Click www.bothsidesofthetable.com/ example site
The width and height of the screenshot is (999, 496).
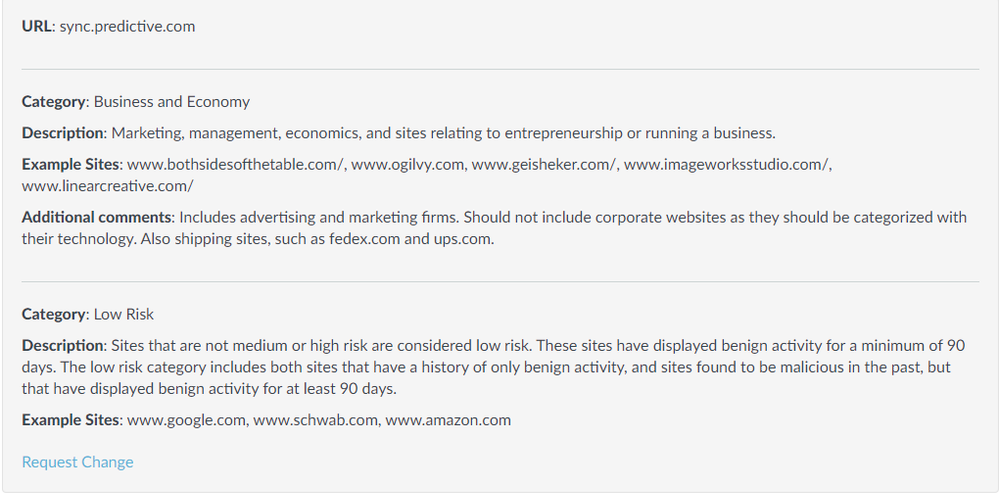[236, 165]
